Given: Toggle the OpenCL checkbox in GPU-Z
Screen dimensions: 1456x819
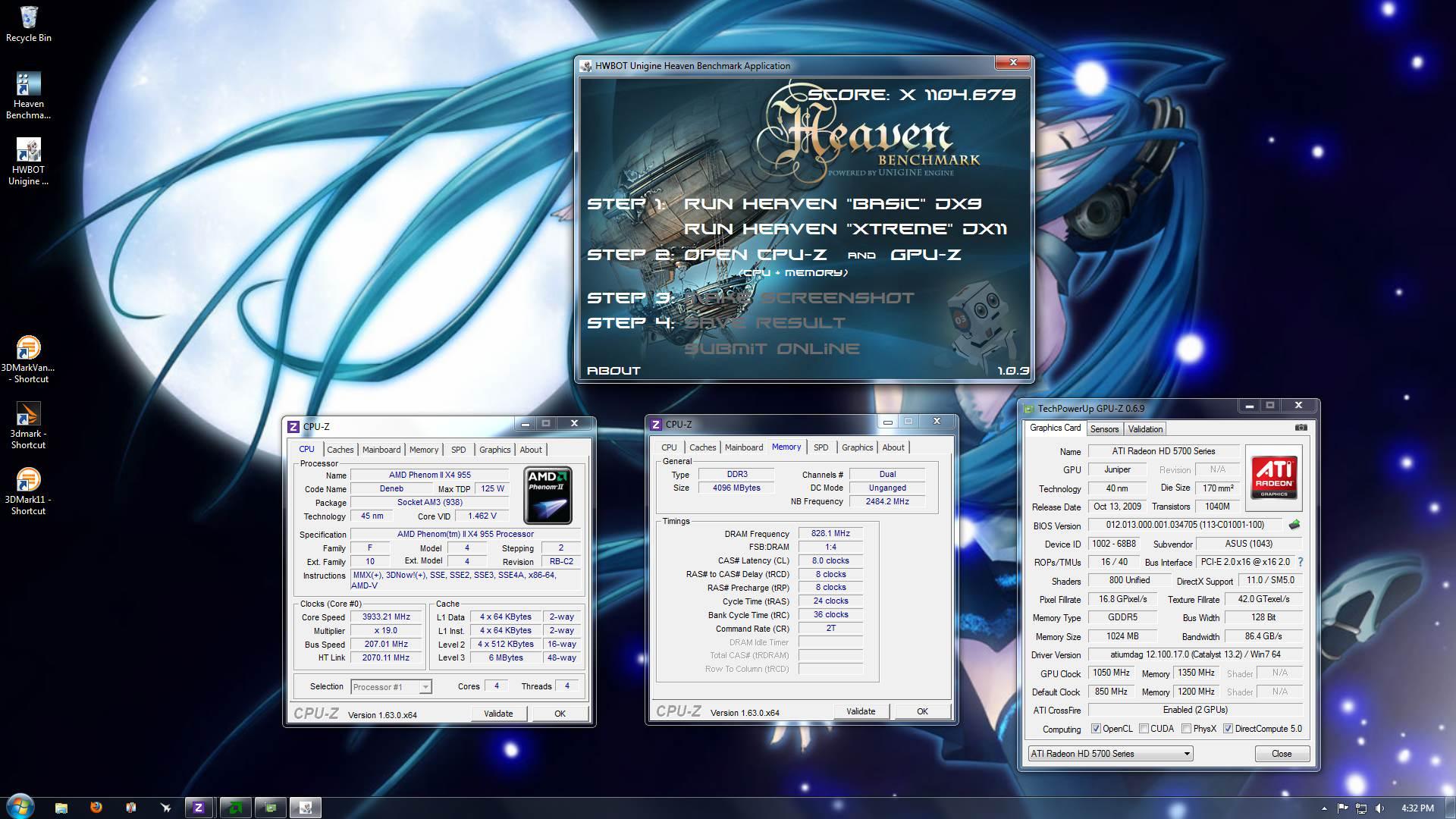Looking at the screenshot, I should coord(1096,729).
